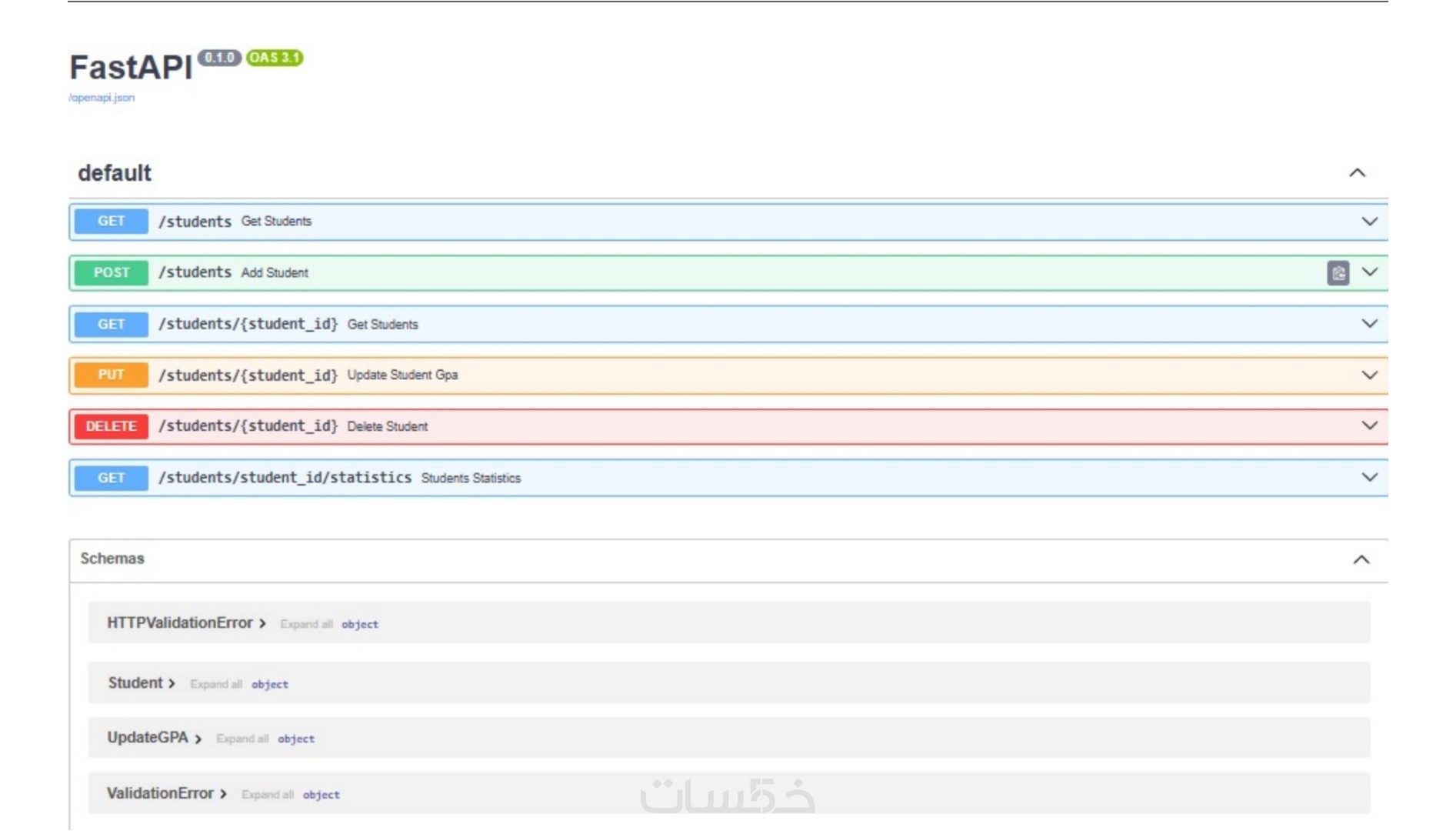
Task: Click the 'Schemas' section heading
Action: [x=112, y=559]
